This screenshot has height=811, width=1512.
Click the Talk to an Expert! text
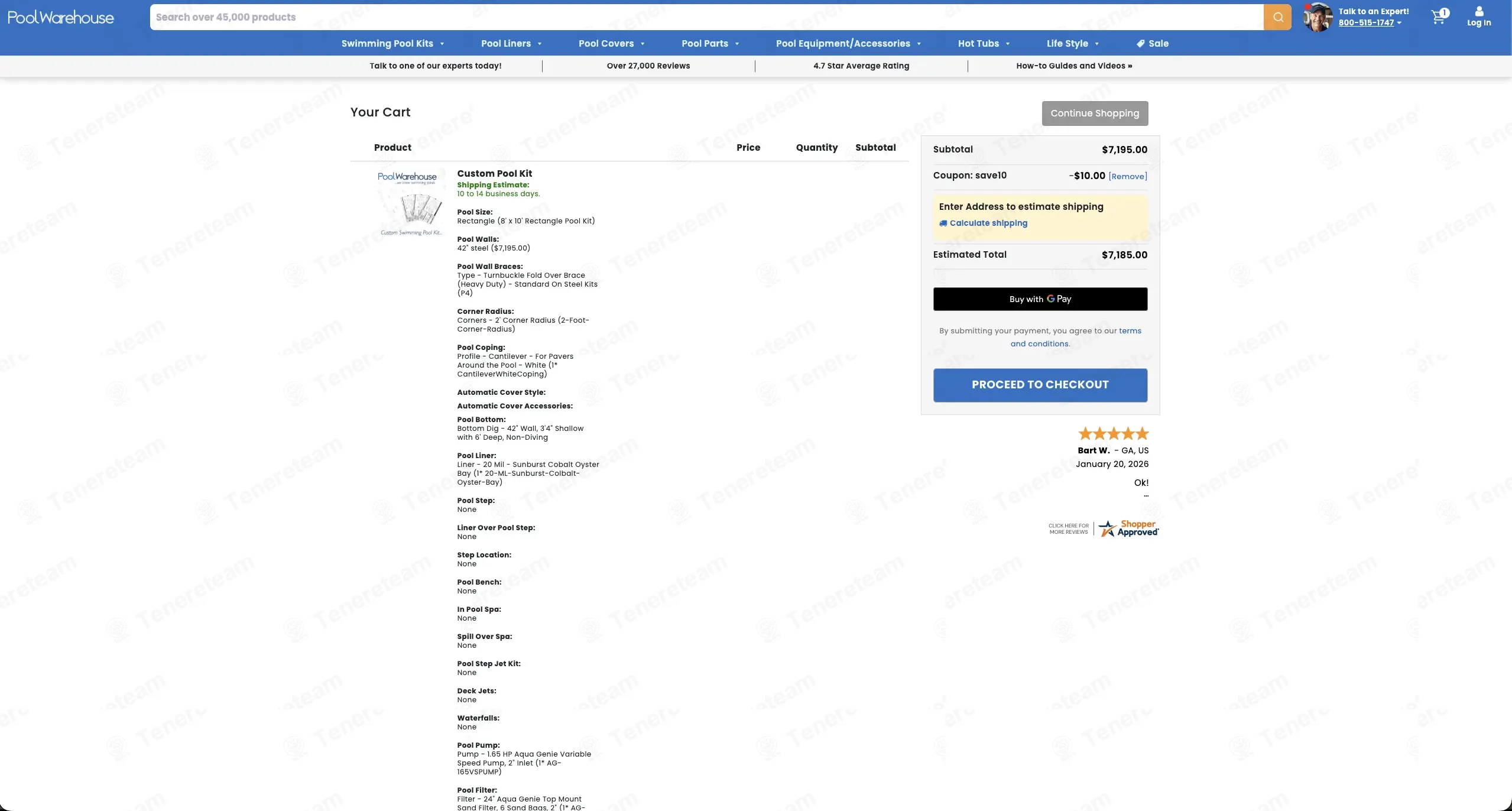pyautogui.click(x=1373, y=11)
